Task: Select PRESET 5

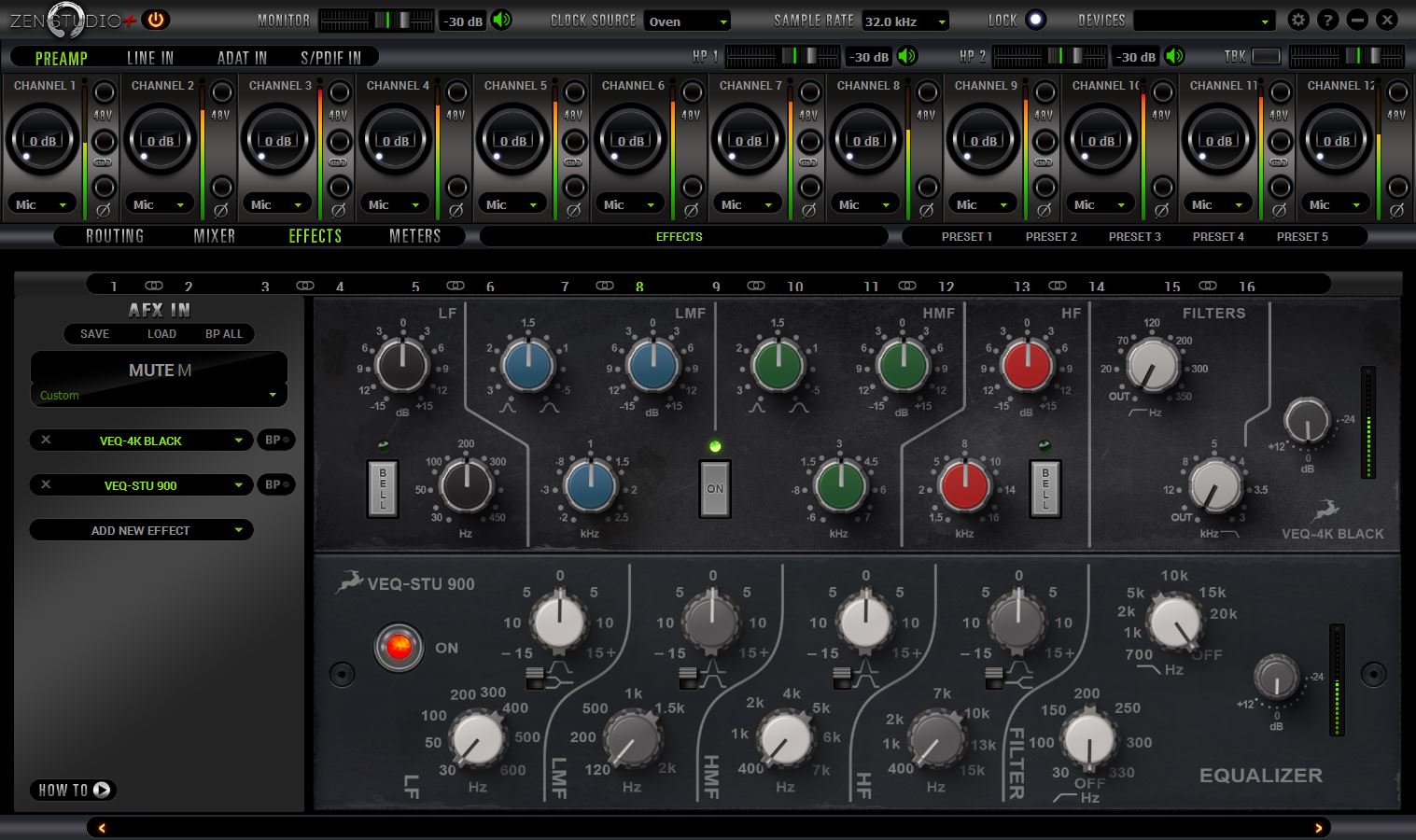Action: pyautogui.click(x=1302, y=236)
